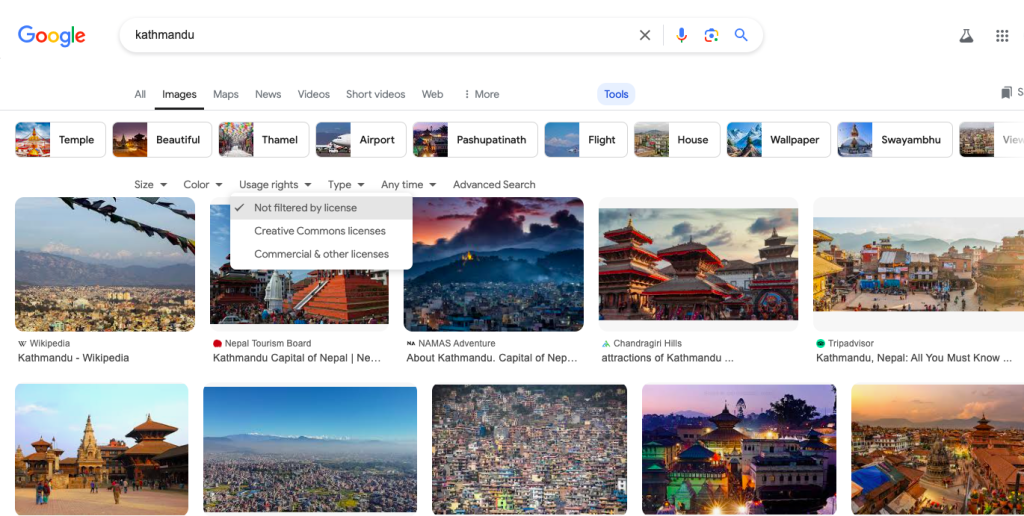Open 'Kathmandu, Nepal: All You Must Know' title

[914, 358]
